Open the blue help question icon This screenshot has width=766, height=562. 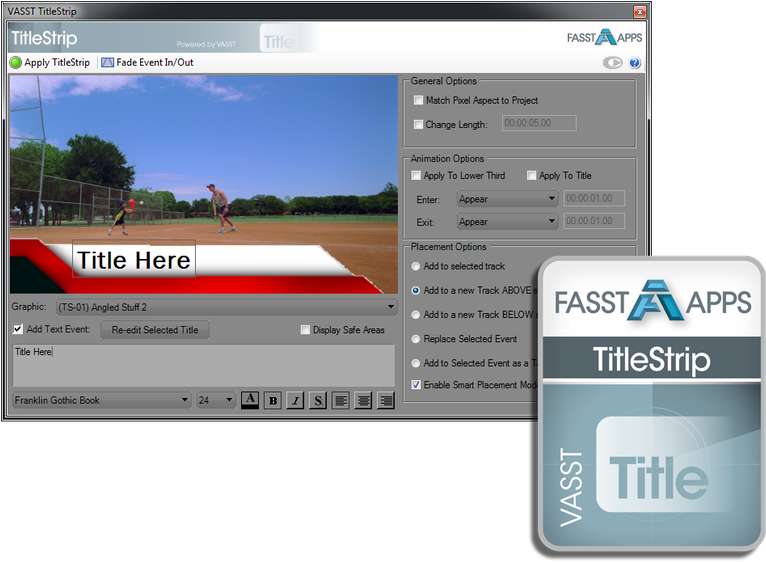coord(635,63)
